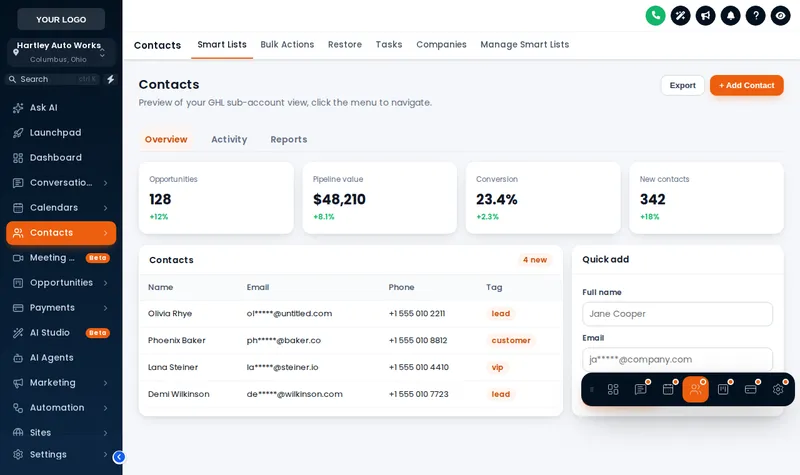Click the New contacts 342 stat card

click(707, 198)
